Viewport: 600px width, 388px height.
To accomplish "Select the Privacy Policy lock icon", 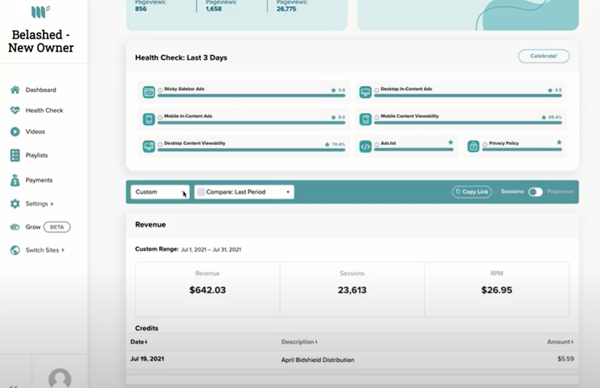I will 473,147.
